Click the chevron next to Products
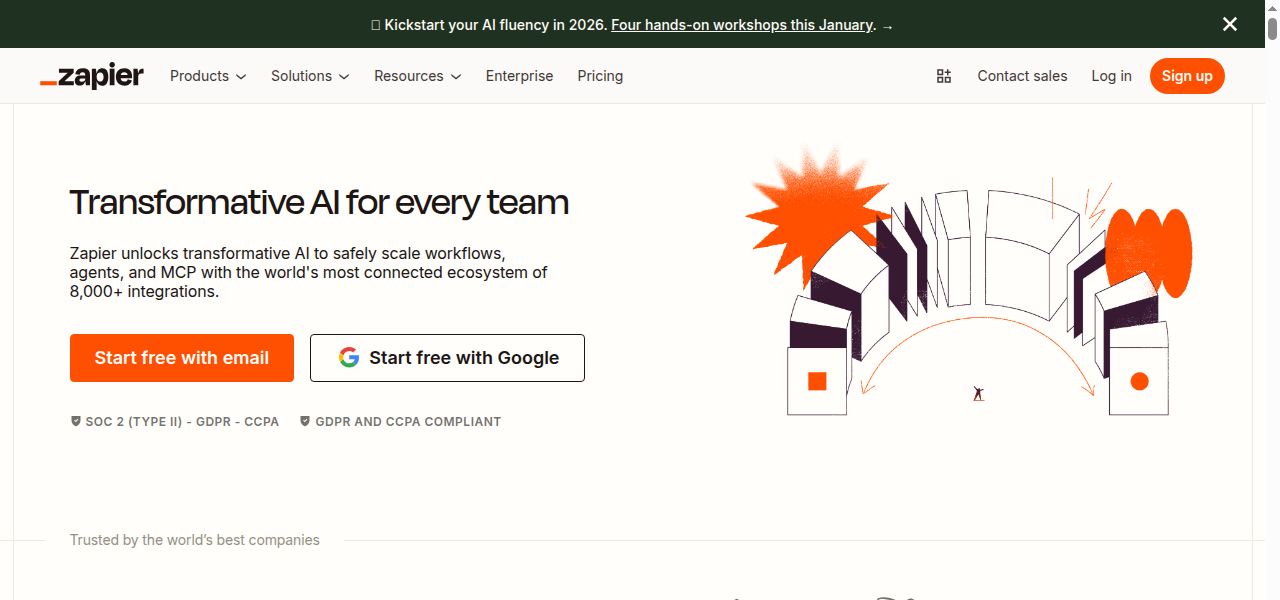The width and height of the screenshot is (1280, 600). click(x=243, y=76)
